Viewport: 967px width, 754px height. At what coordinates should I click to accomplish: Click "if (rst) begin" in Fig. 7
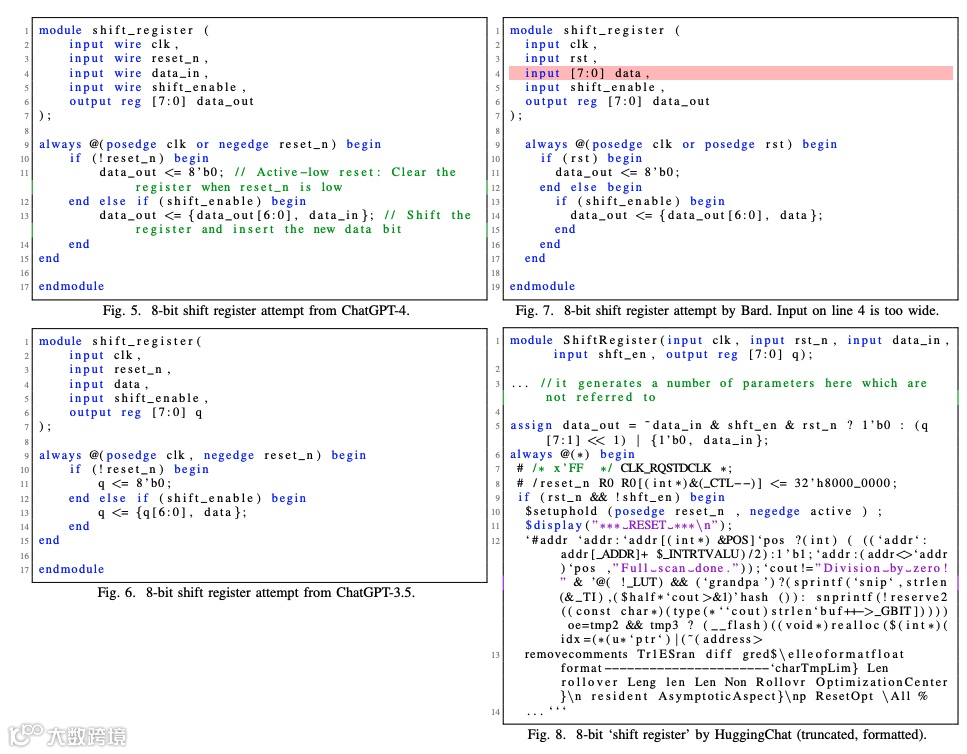pyautogui.click(x=591, y=158)
